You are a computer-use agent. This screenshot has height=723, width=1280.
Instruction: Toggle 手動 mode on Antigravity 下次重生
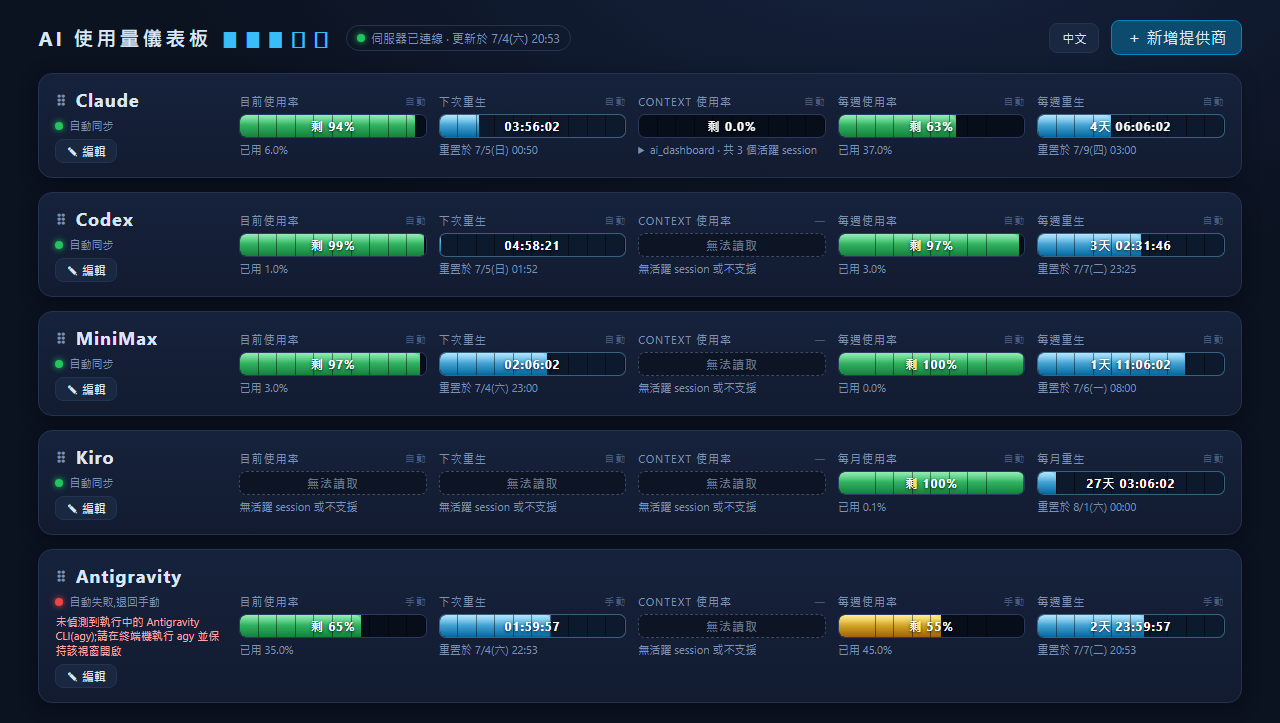tap(615, 602)
